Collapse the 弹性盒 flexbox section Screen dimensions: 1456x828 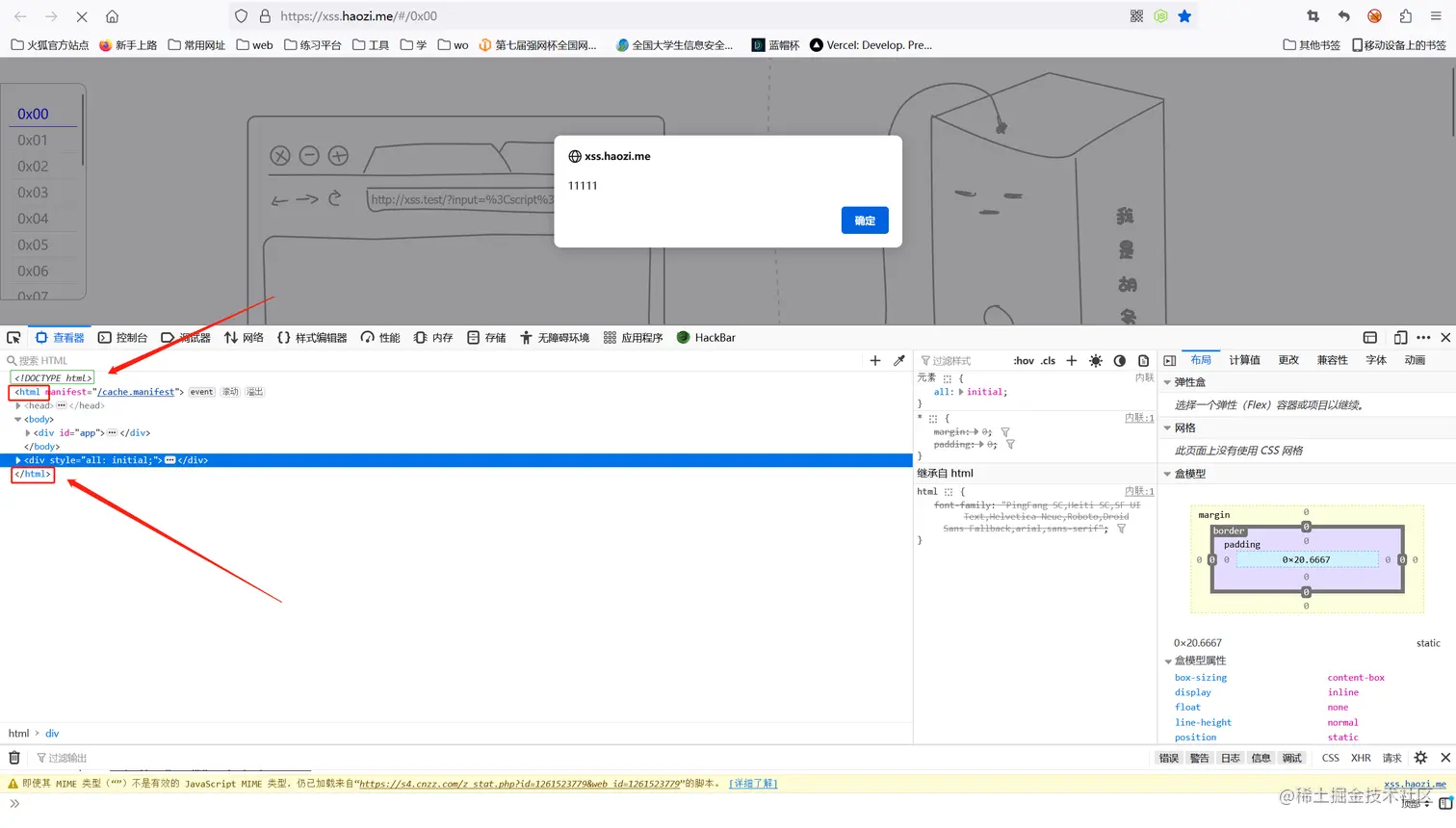point(1168,382)
